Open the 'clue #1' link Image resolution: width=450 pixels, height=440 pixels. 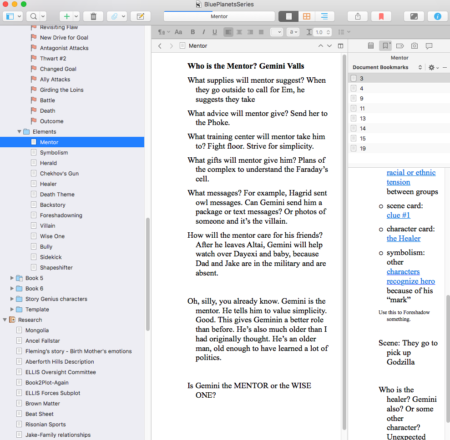click(x=398, y=215)
